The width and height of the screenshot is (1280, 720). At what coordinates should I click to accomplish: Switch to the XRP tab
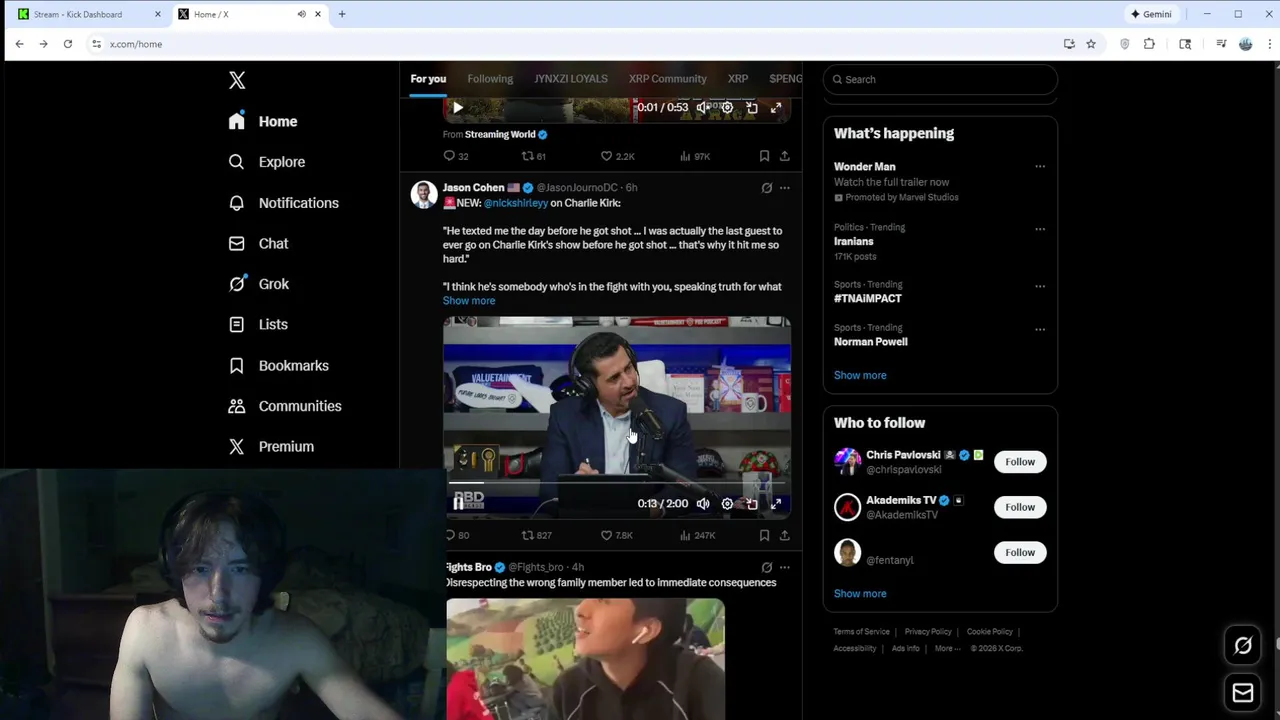[738, 79]
